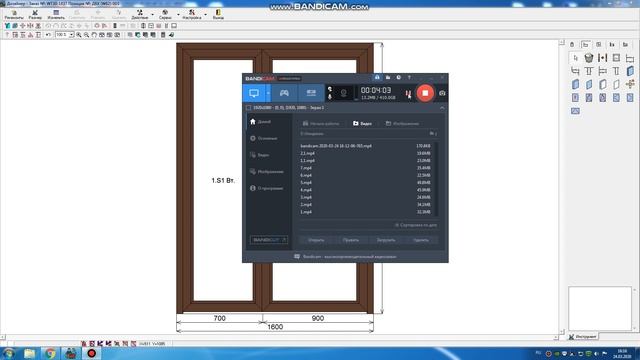
Task: Select the orange cross move tool in palette
Action: point(630,84)
